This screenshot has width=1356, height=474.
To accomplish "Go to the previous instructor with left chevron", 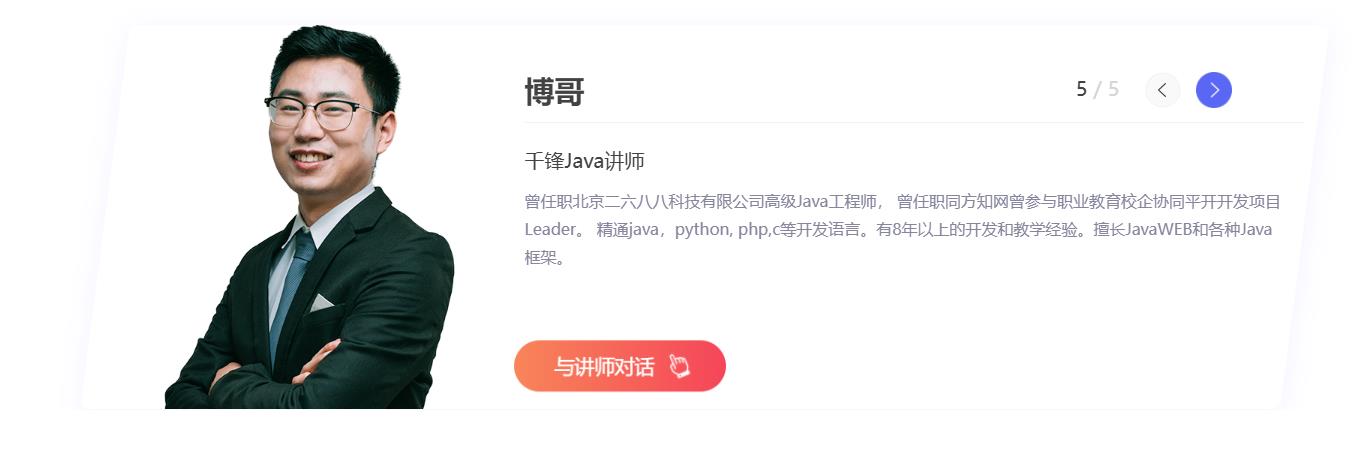I will (1162, 90).
